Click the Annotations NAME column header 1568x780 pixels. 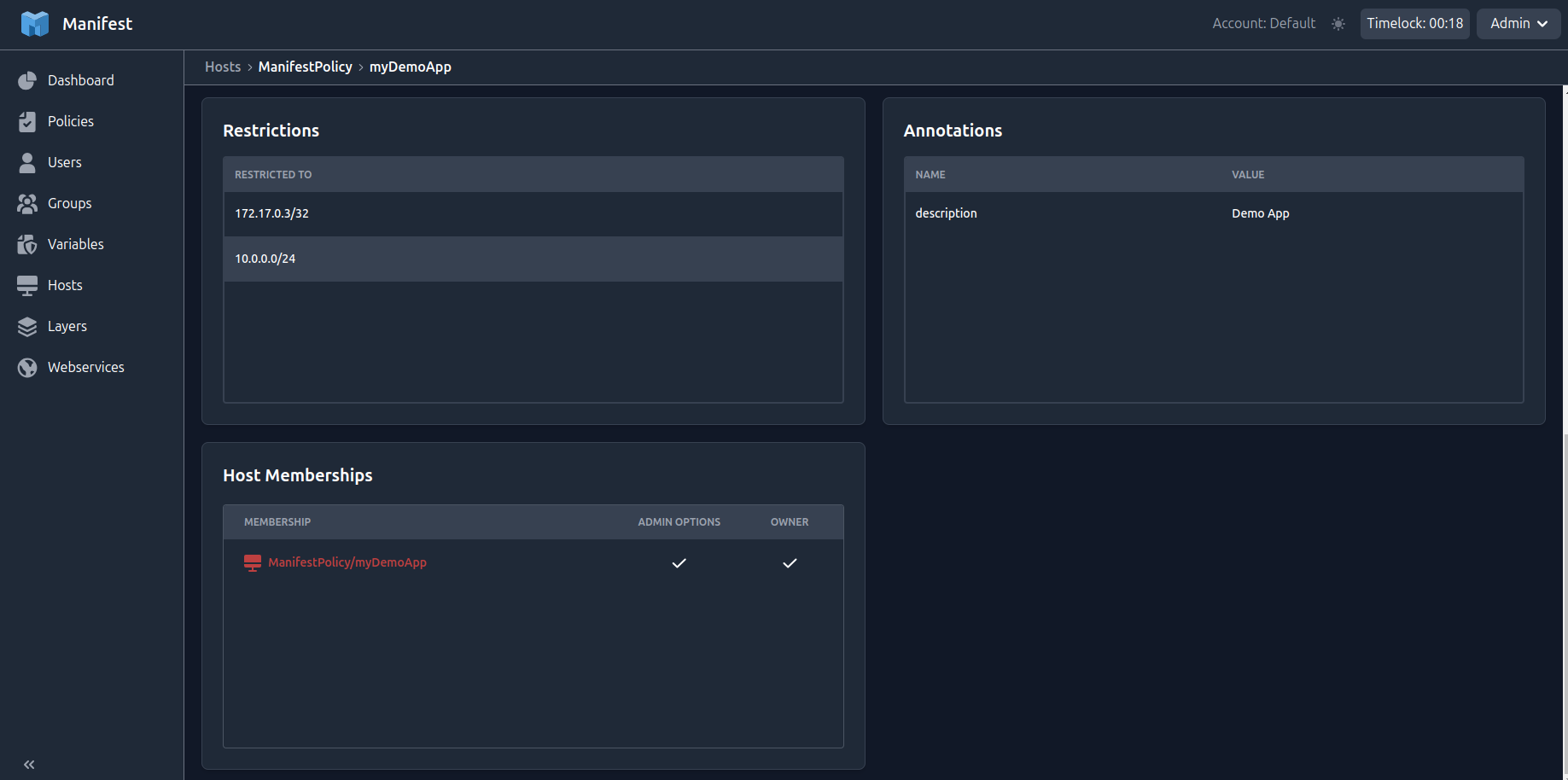click(930, 174)
